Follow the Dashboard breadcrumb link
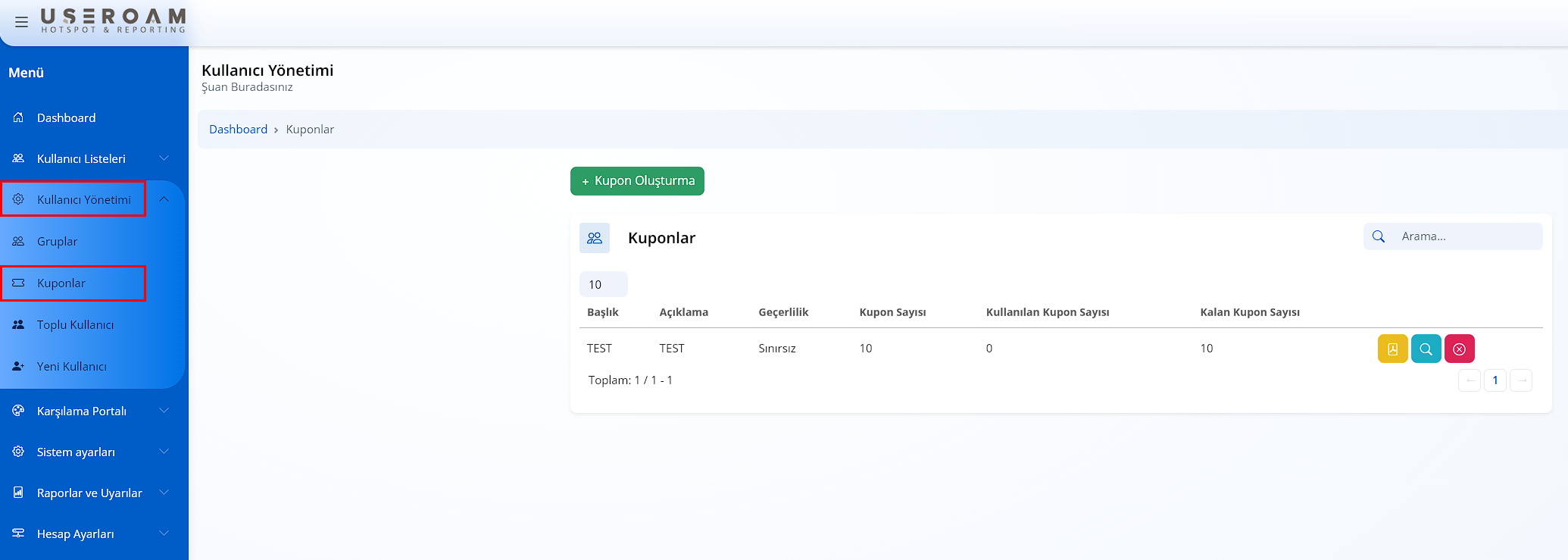1568x560 pixels. click(238, 130)
